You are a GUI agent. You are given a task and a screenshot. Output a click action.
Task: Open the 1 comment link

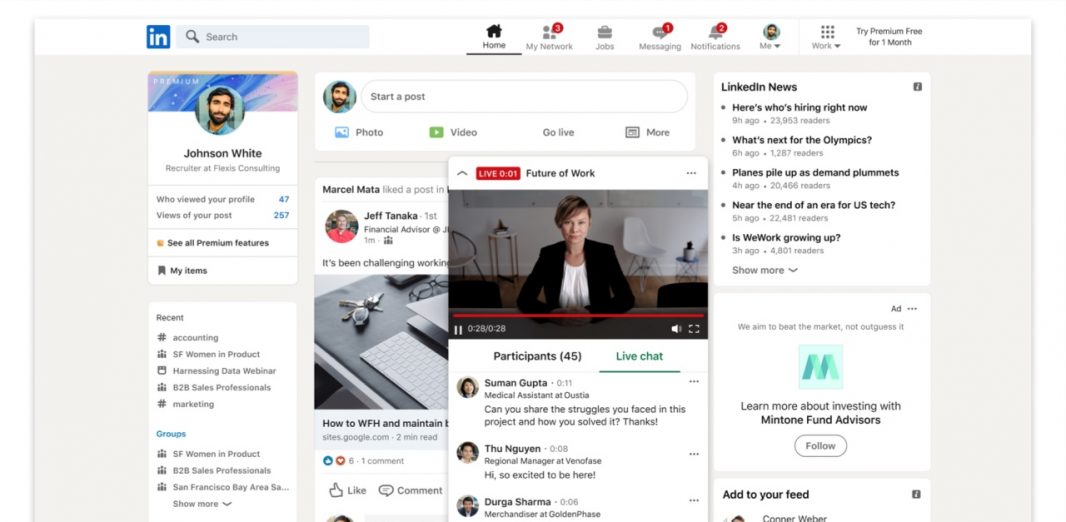382,461
